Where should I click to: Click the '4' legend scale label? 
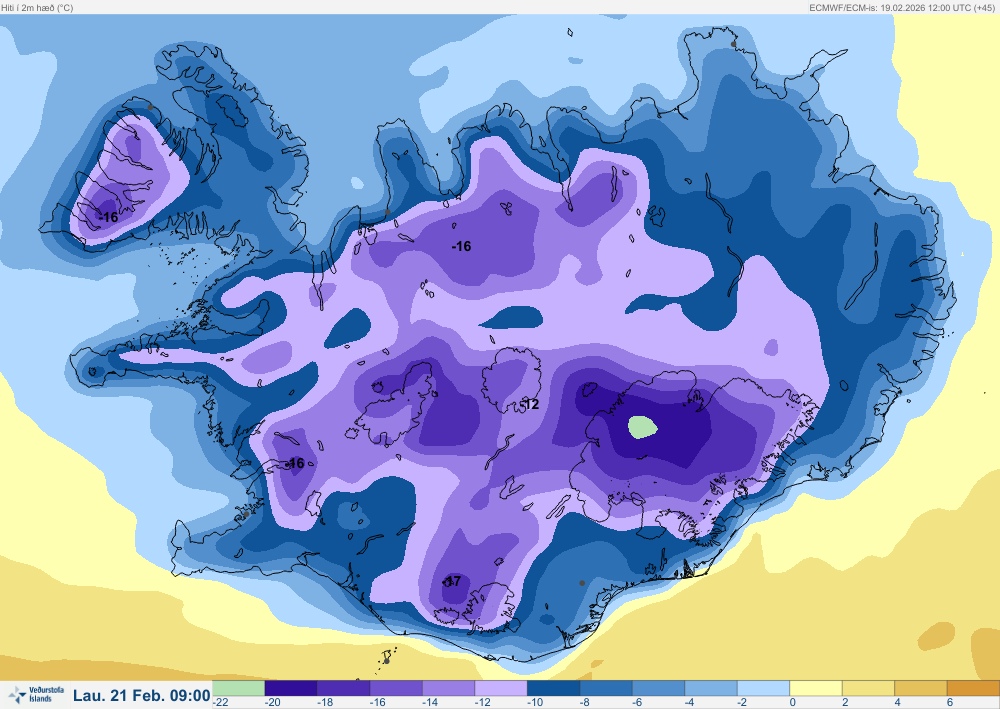pos(897,703)
